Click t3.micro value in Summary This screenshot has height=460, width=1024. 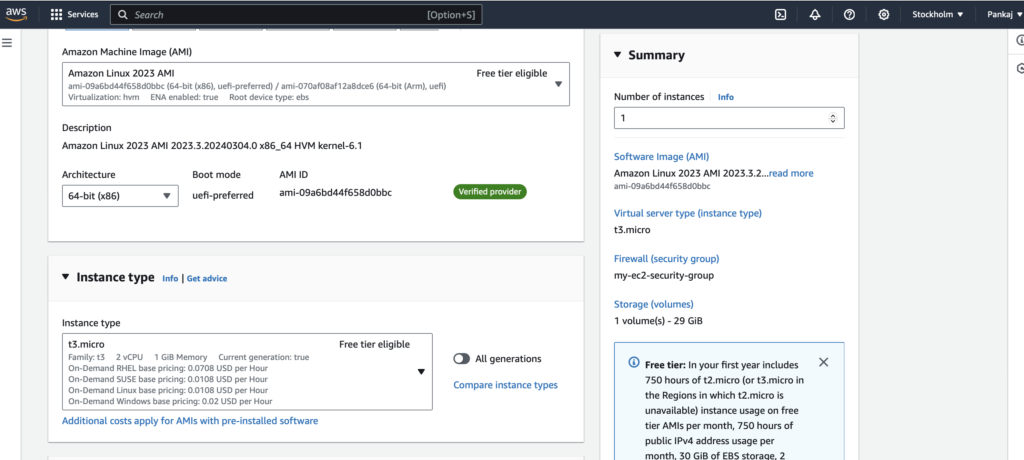point(632,229)
